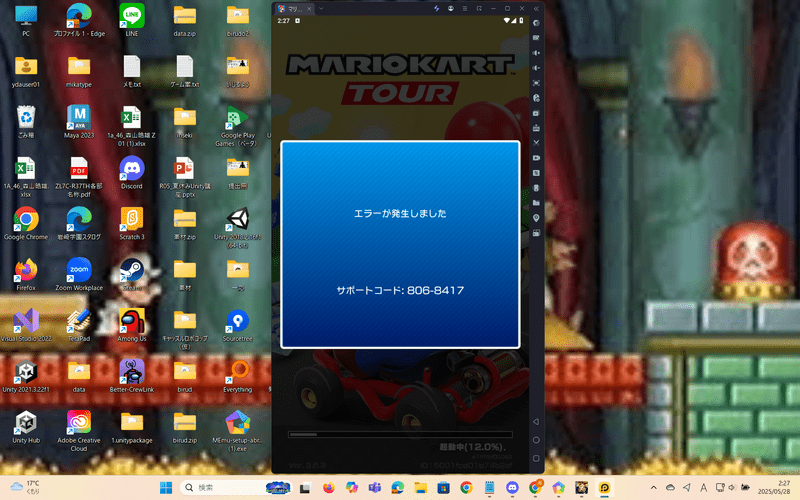Increase volume with emulator sidebar speaker-plus icon
This screenshot has height=500, width=800.
tap(536, 53)
